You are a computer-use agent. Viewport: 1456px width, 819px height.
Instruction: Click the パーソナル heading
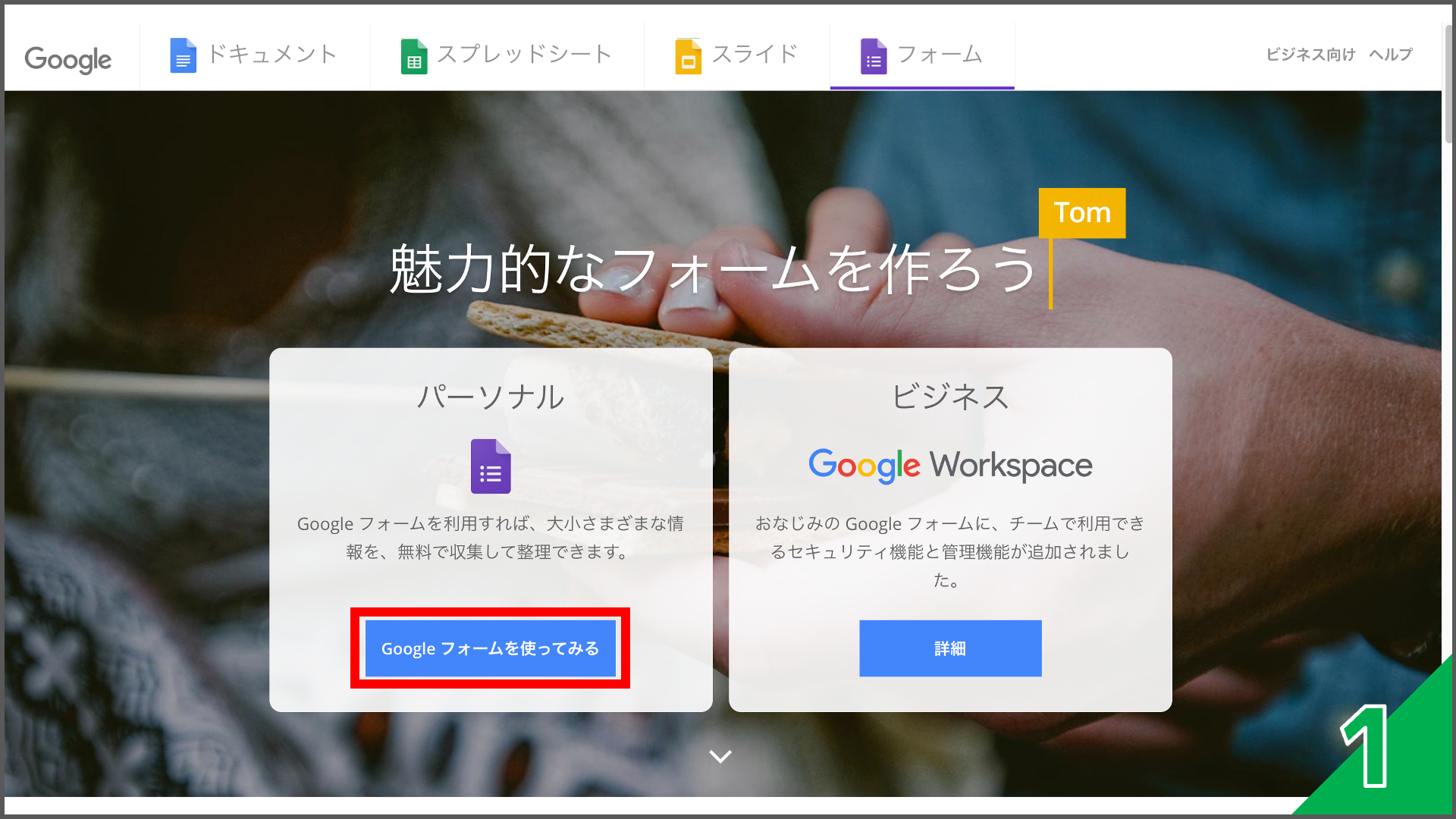(x=491, y=397)
